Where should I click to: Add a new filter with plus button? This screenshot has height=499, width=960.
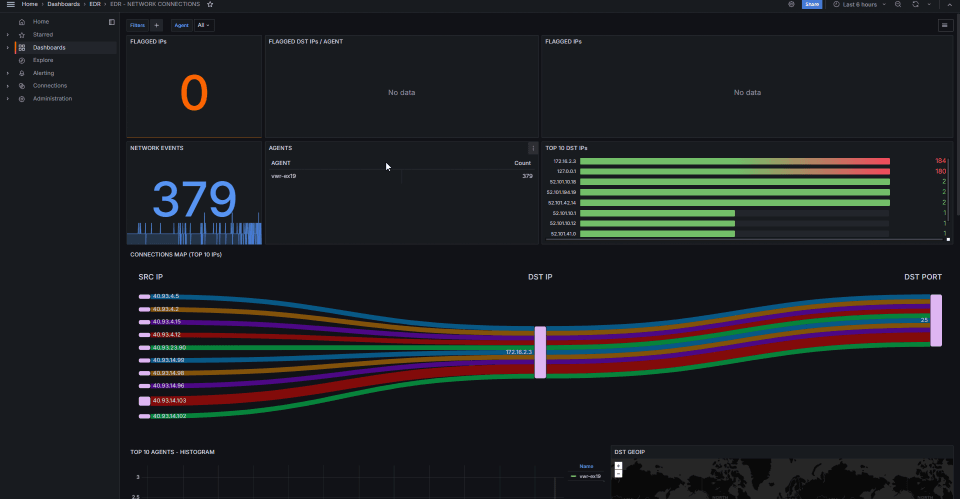click(156, 25)
